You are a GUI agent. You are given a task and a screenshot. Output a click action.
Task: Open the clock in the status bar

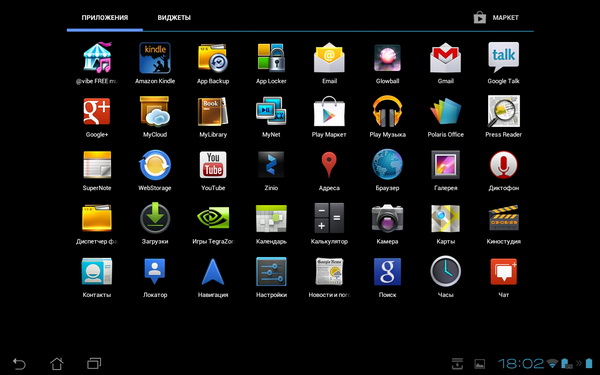[521, 363]
